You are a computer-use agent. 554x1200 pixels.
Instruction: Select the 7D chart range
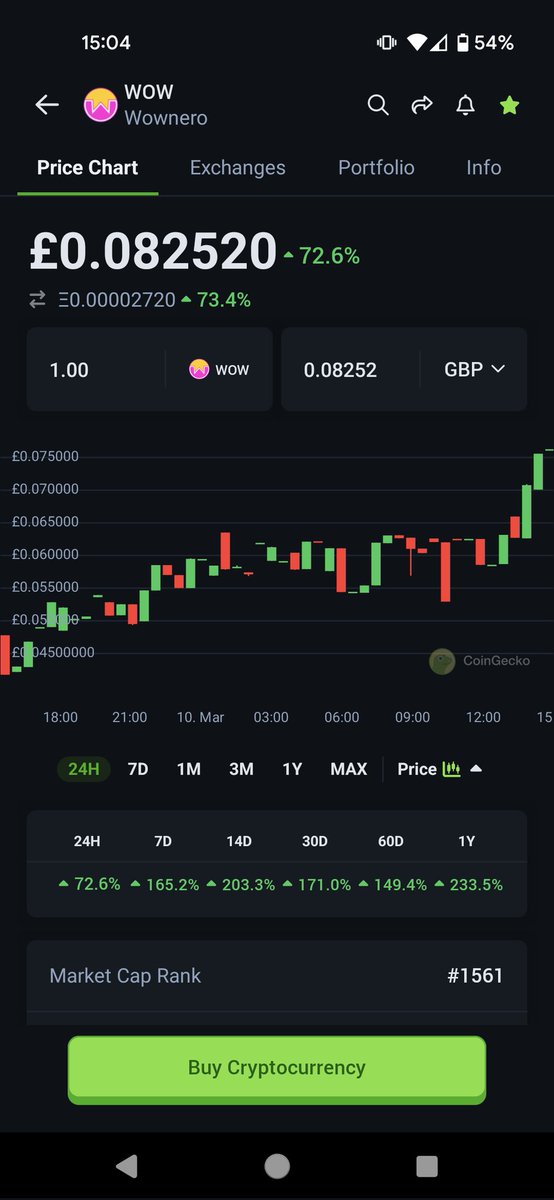click(138, 769)
